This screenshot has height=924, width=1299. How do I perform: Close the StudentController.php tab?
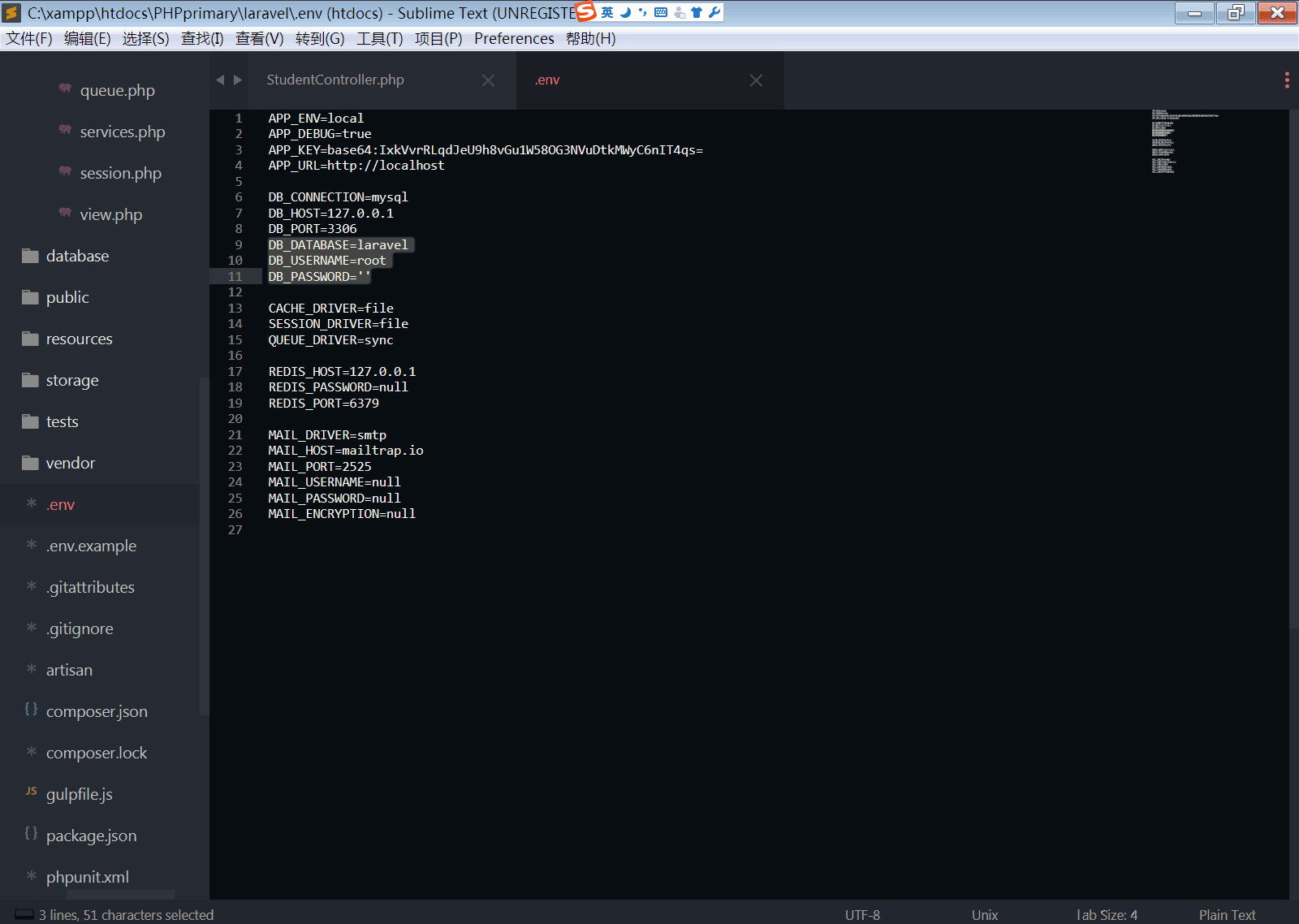[488, 80]
